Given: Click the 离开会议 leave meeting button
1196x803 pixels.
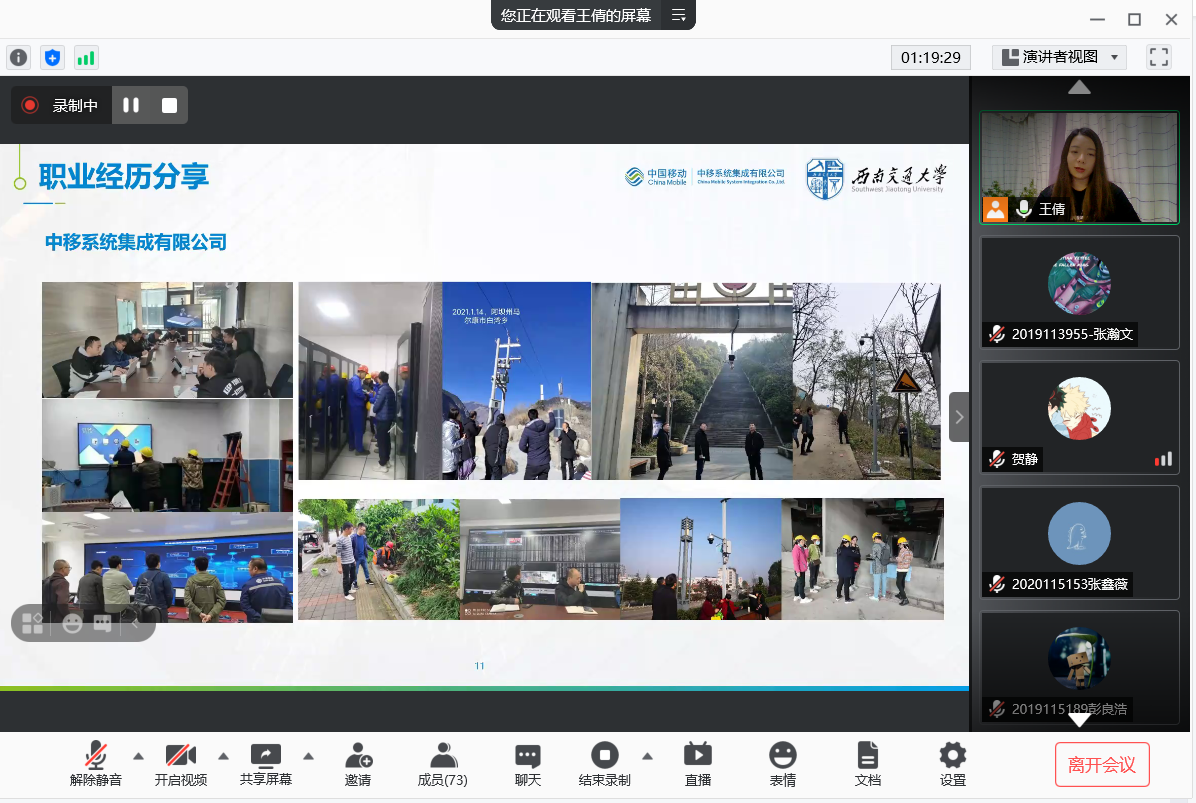Looking at the screenshot, I should 1102,765.
